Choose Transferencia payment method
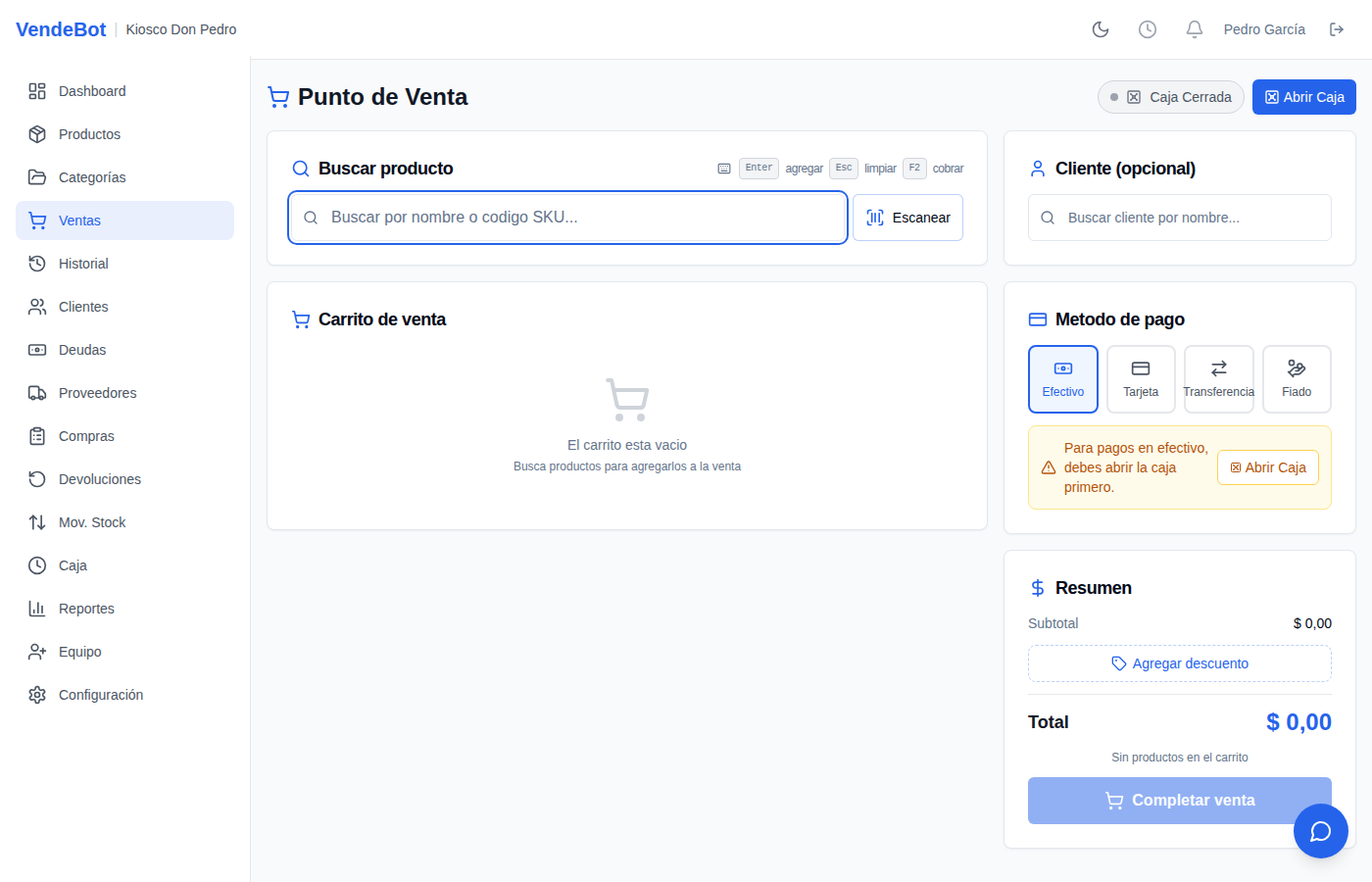This screenshot has height=882, width=1372. pyautogui.click(x=1219, y=379)
